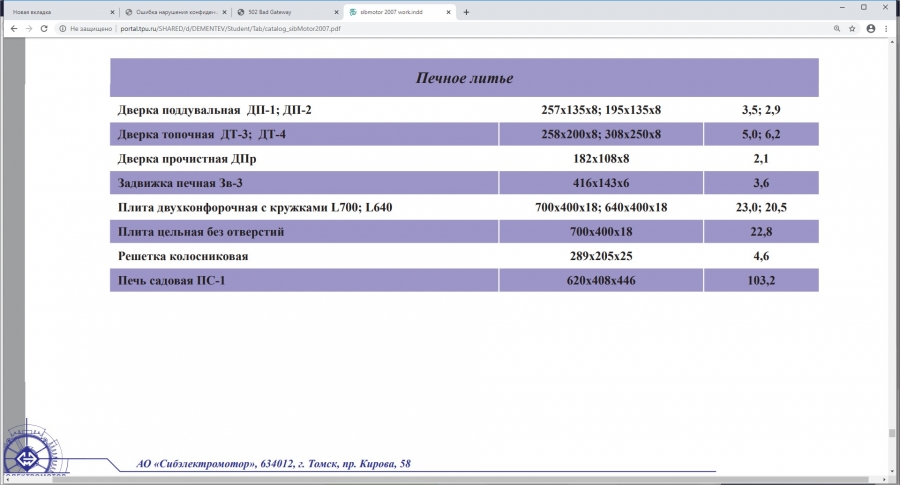This screenshot has width=900, height=485.
Task: Click the Sibelektromotor logo in the footer
Action: [x=30, y=455]
